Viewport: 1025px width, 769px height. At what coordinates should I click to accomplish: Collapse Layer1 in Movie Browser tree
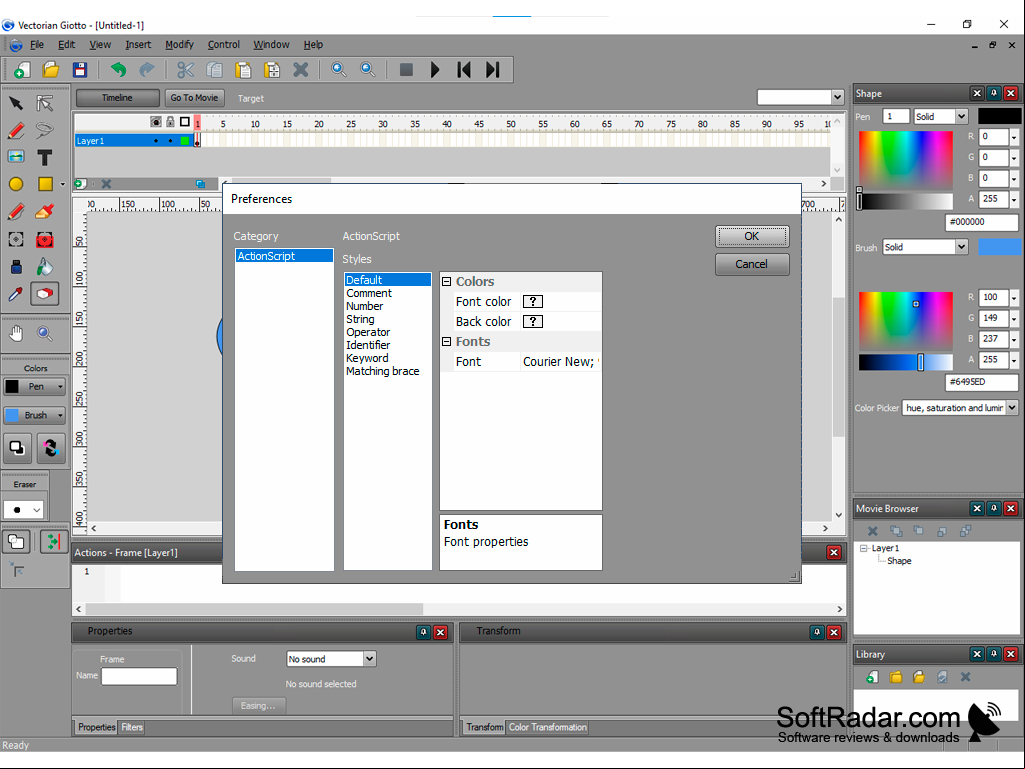(864, 549)
